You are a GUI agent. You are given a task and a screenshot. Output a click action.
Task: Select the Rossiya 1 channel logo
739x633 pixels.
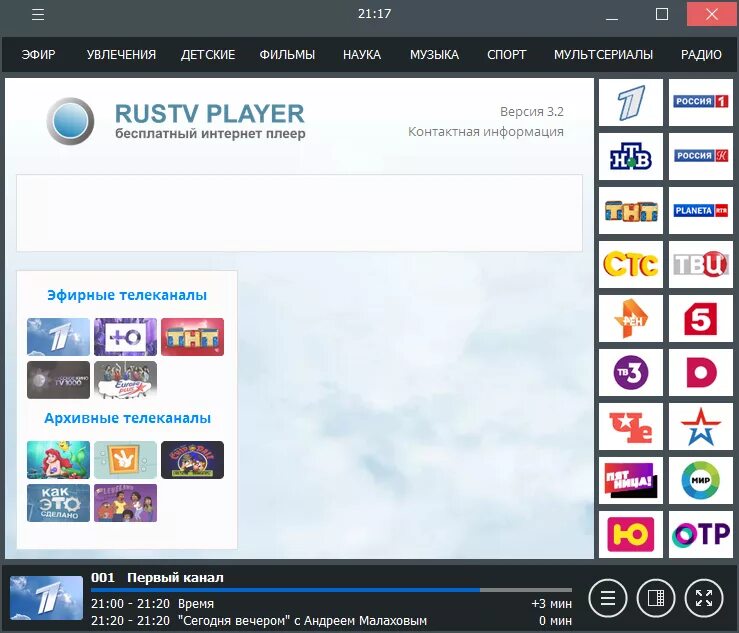[x=701, y=102]
